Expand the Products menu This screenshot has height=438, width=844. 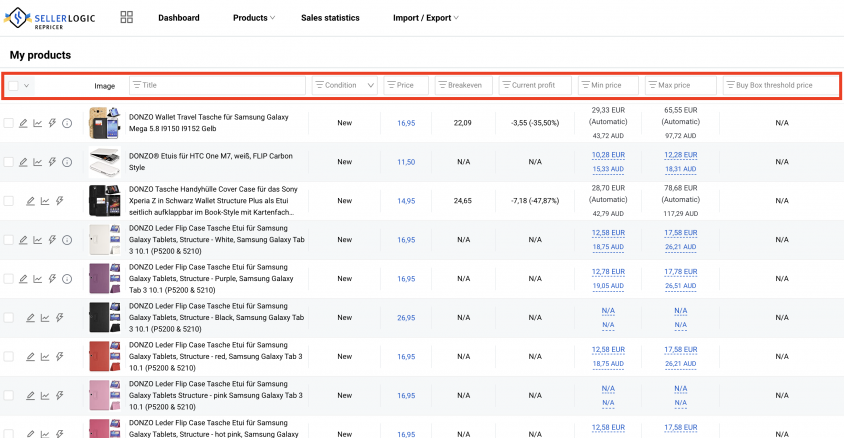click(254, 18)
